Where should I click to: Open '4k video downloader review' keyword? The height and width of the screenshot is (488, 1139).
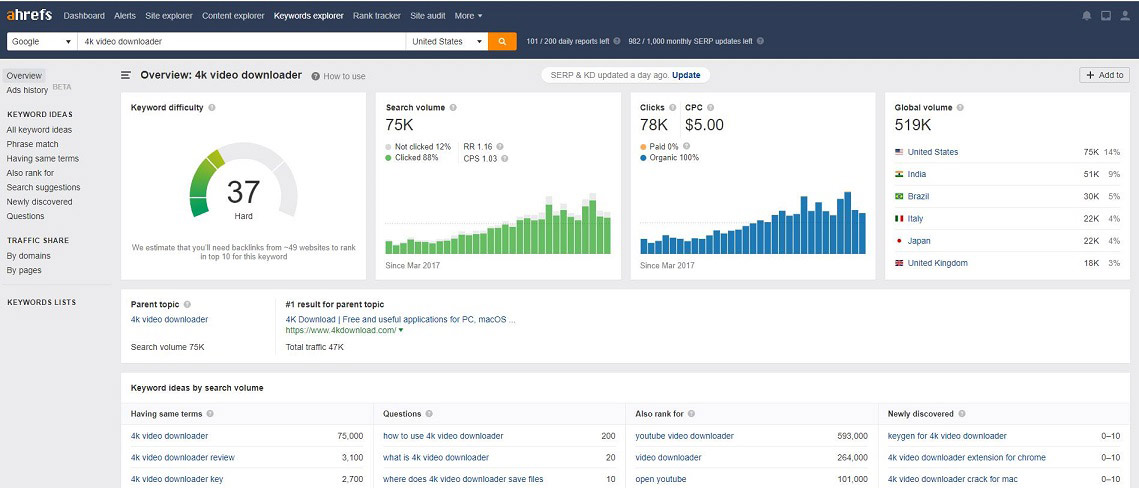182,458
